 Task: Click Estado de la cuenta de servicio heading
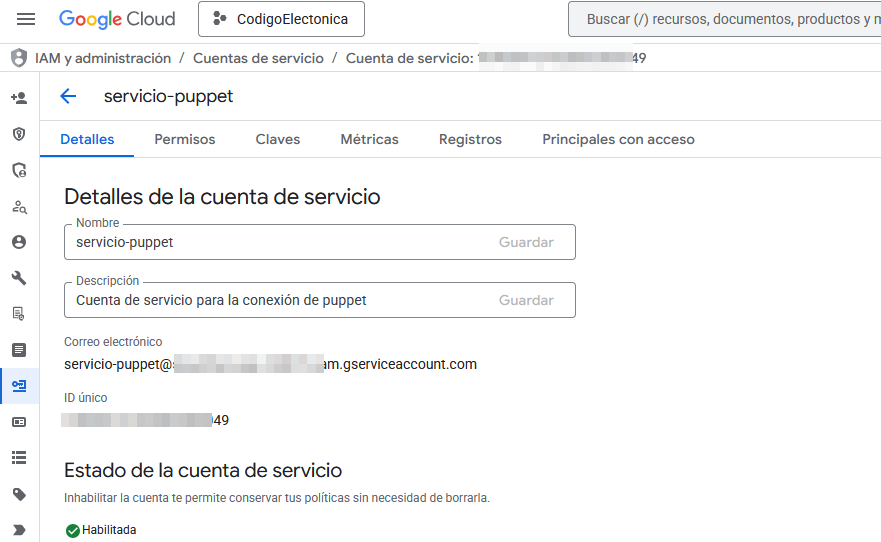pyautogui.click(x=203, y=470)
